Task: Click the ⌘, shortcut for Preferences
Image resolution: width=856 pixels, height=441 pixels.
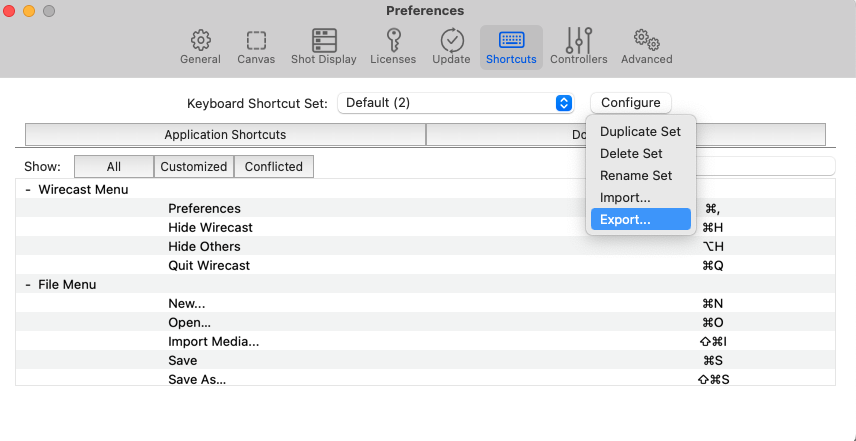Action: coord(714,208)
